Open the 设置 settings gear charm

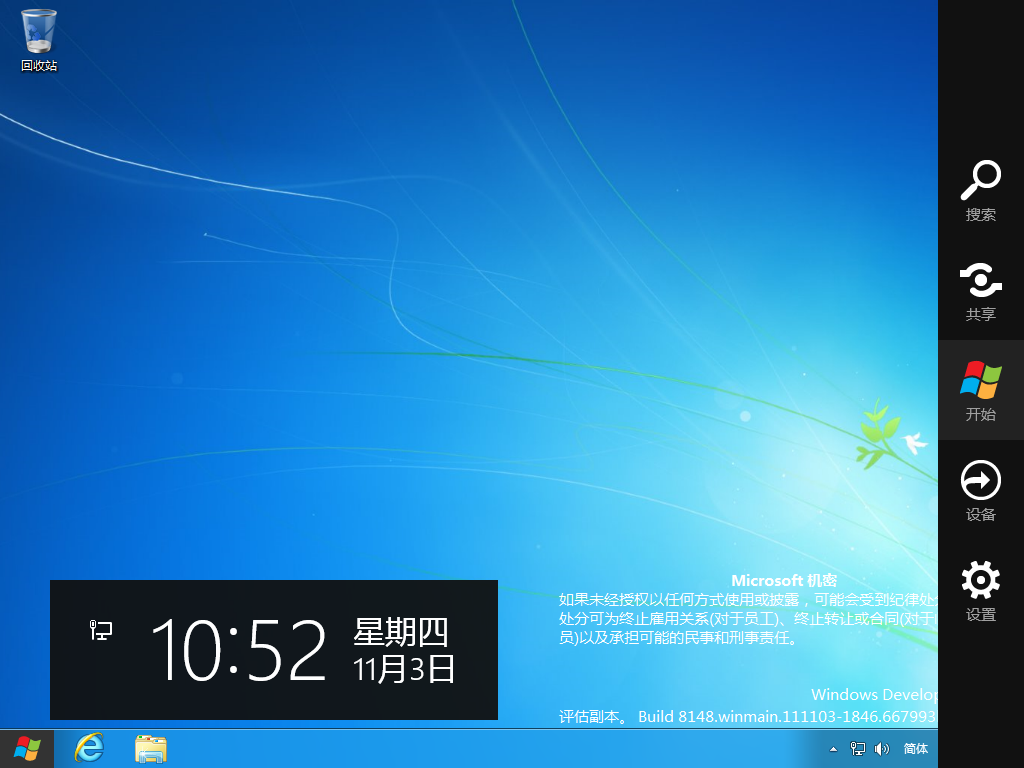coord(981,590)
